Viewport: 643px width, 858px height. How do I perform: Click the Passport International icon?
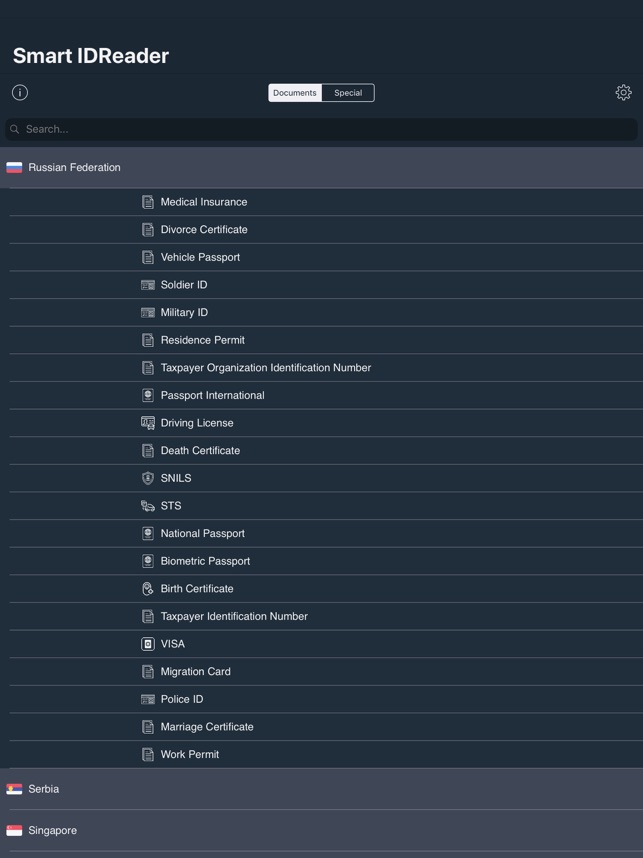pyautogui.click(x=148, y=395)
